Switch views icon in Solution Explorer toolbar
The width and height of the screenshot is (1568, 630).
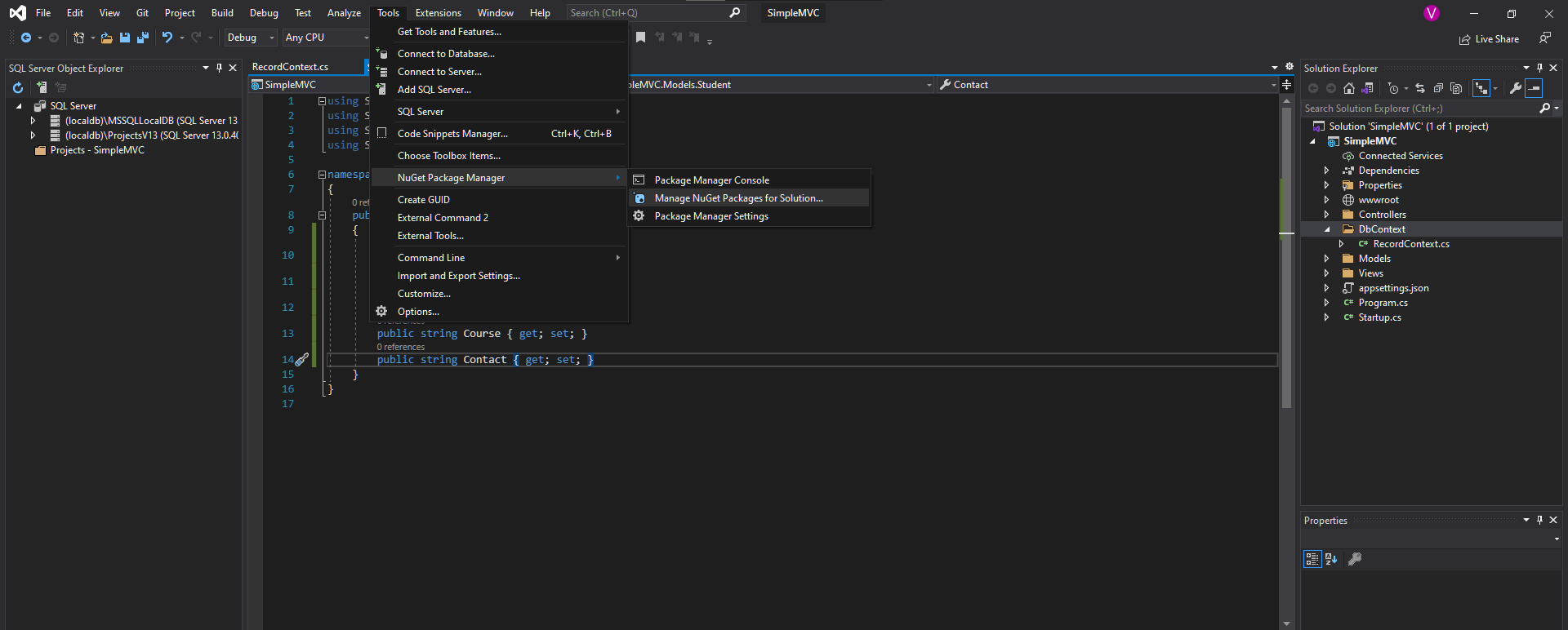click(1368, 88)
